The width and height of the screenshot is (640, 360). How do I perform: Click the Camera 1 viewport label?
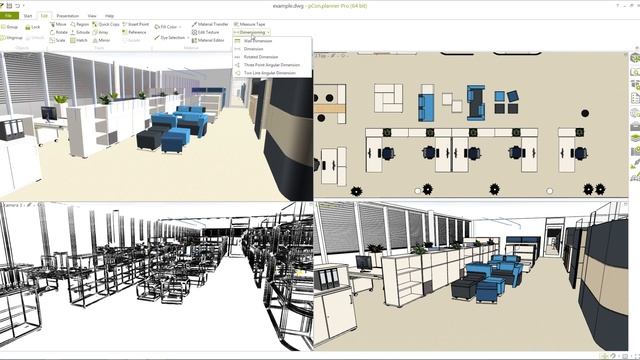(x=11, y=205)
